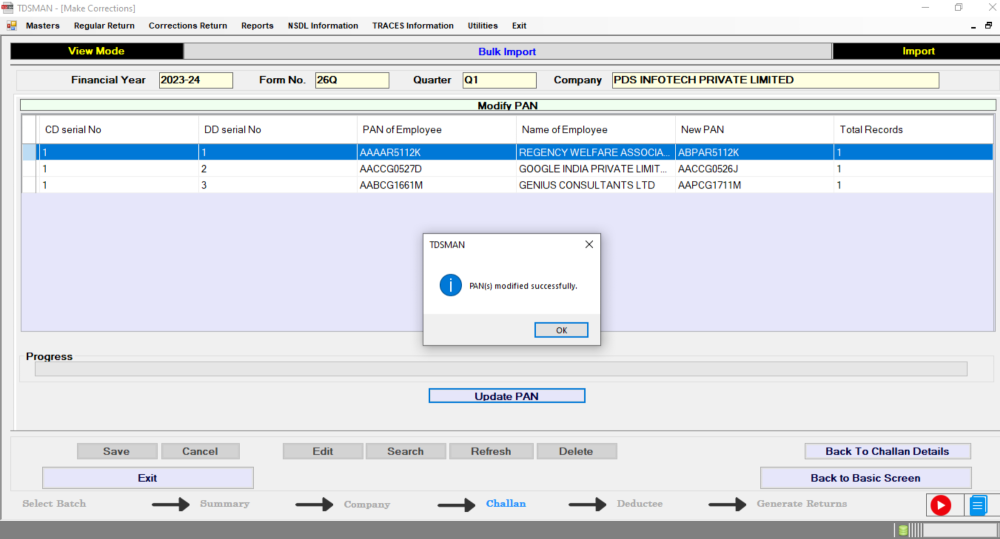Switch to View Mode tab
Image resolution: width=1000 pixels, height=539 pixels.
point(96,51)
